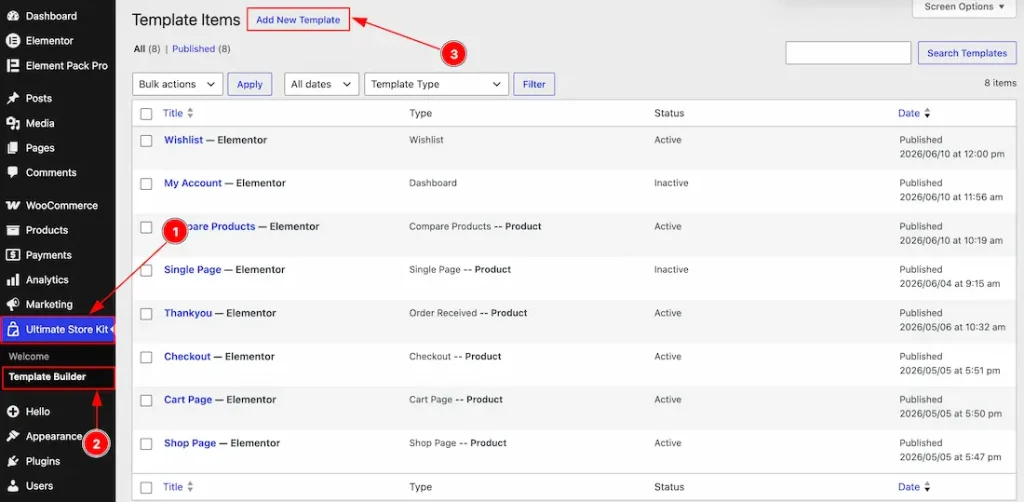
Task: Open the Cart Page template link
Action: 188,400
